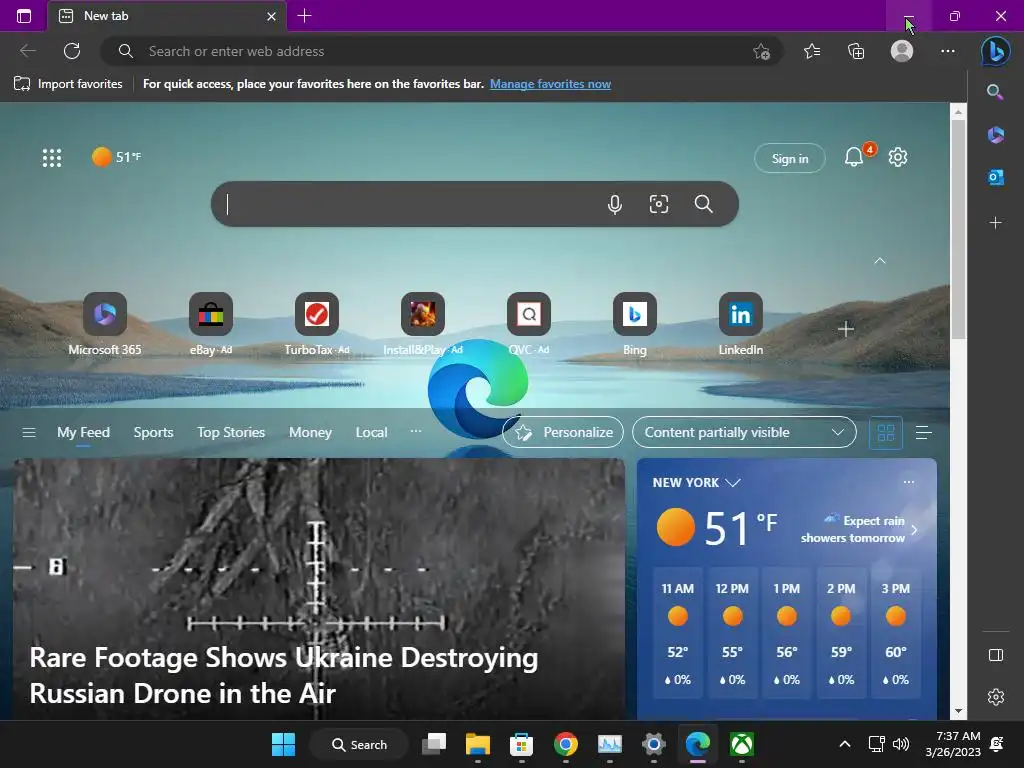The image size is (1024, 768).
Task: Click the taskbar Search box
Action: click(x=359, y=744)
